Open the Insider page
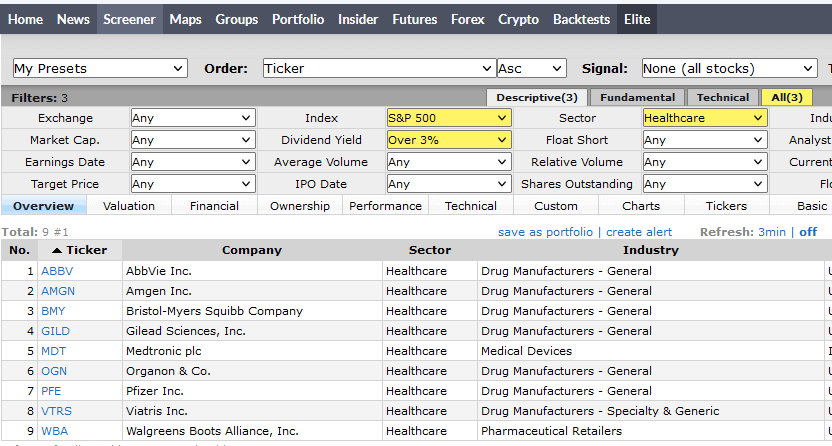The width and height of the screenshot is (832, 446). point(358,20)
